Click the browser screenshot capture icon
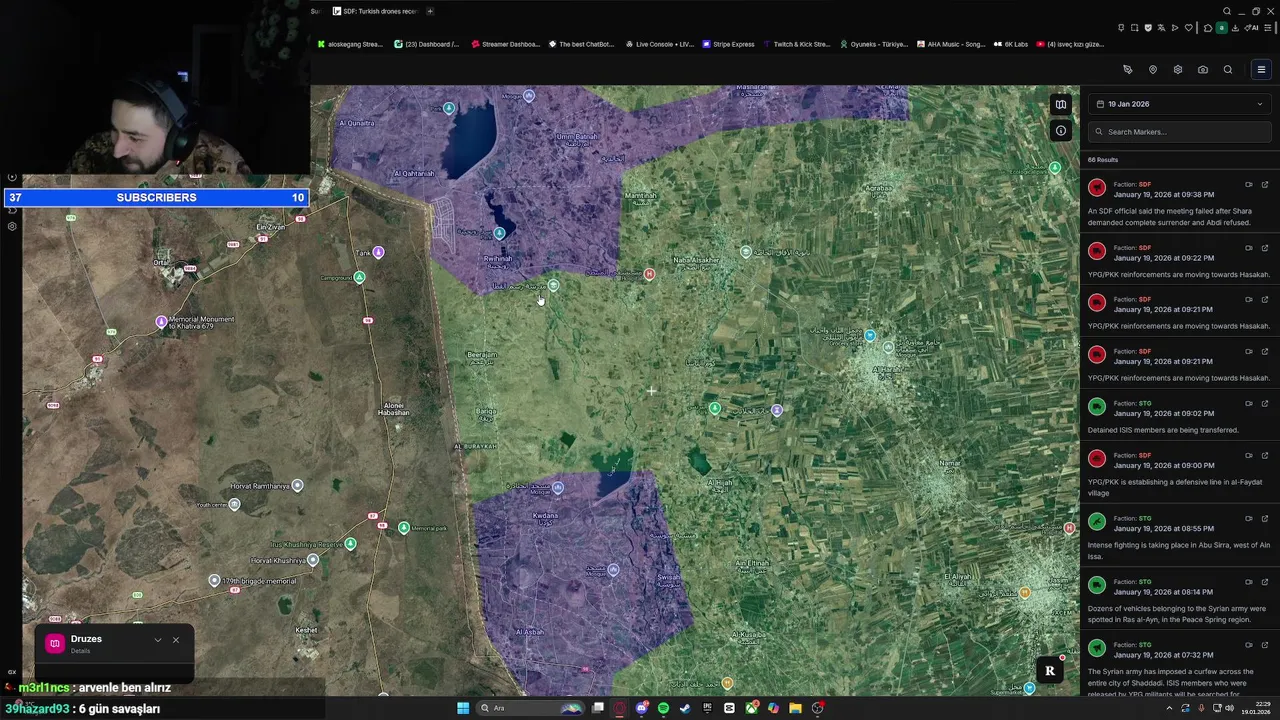1280x720 pixels. (1134, 28)
